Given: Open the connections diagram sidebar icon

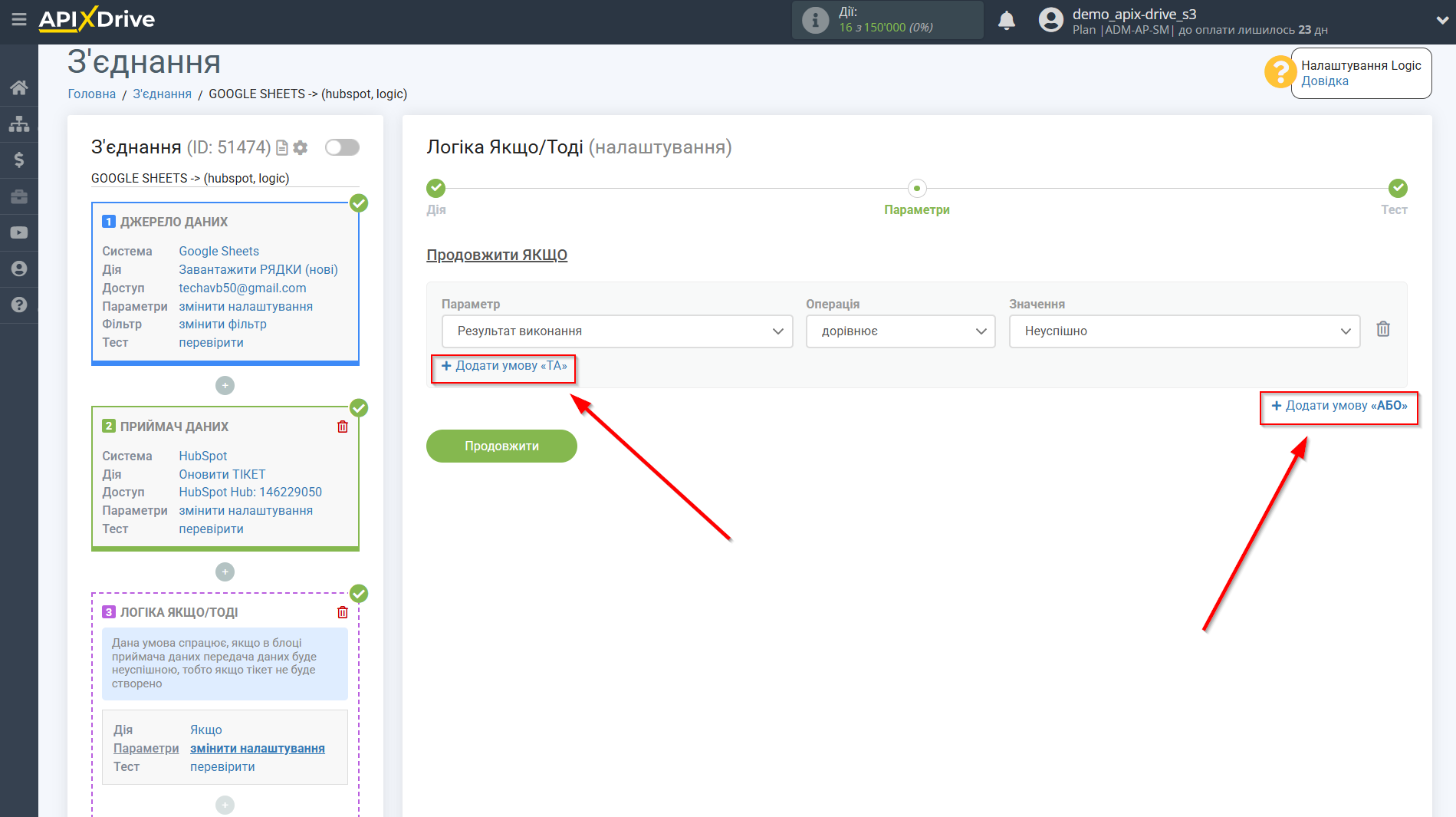Looking at the screenshot, I should [19, 124].
